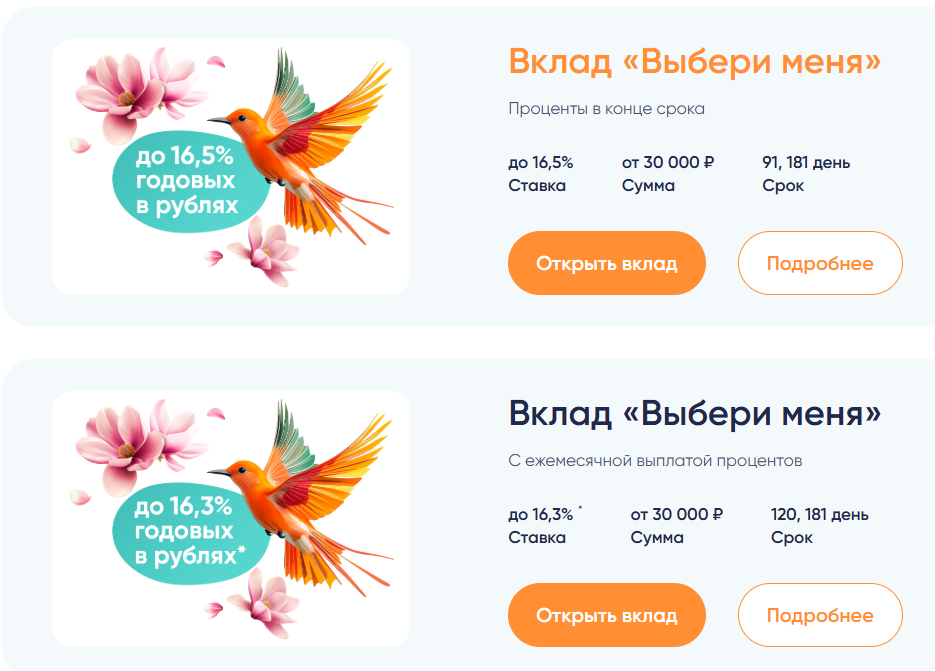Image resolution: width=935 pixels, height=671 pixels.
Task: Click the orange «Выбери меня» deposit title
Action: (x=694, y=62)
